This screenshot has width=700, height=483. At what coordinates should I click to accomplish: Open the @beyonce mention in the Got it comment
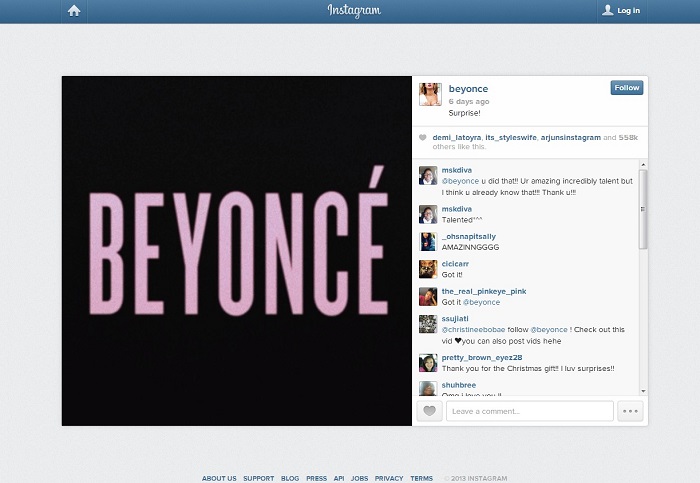tap(481, 302)
